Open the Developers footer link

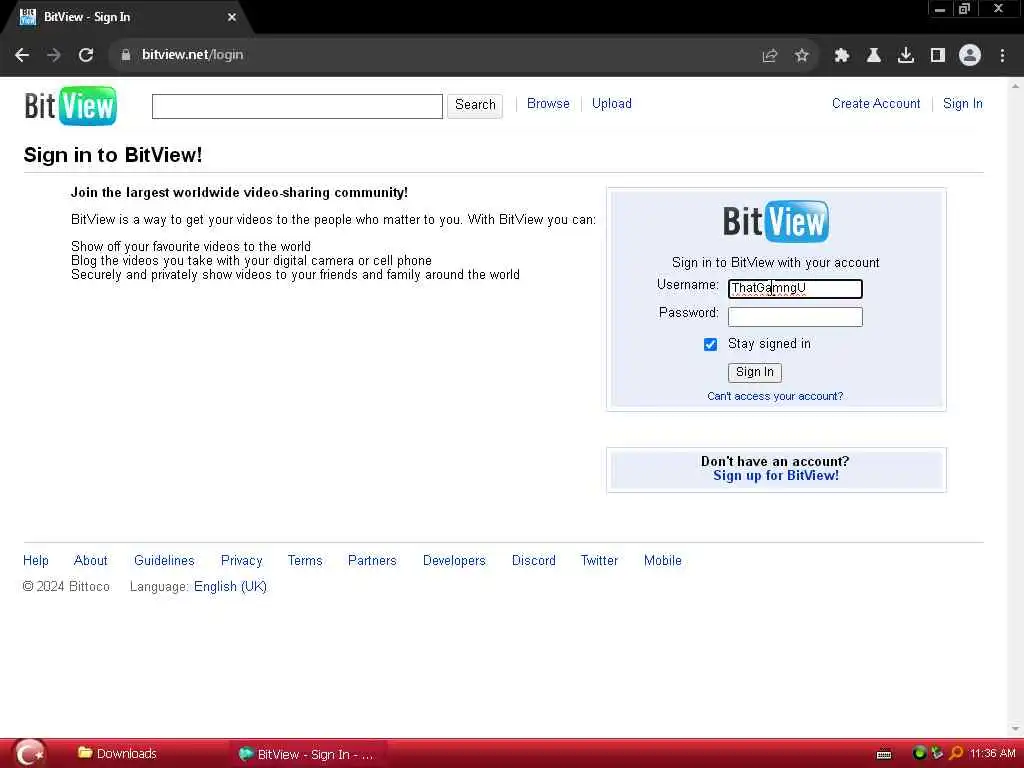click(454, 561)
